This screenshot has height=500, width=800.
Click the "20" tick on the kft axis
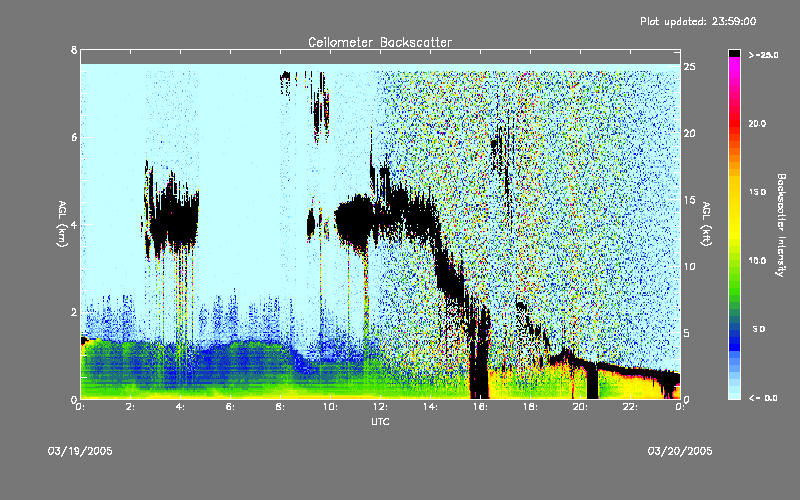click(x=689, y=133)
